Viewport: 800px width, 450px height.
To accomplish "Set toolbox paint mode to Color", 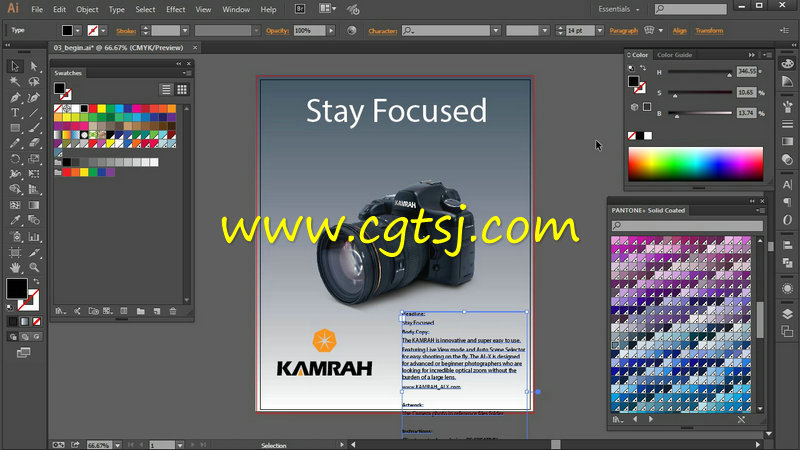I will click(13, 321).
